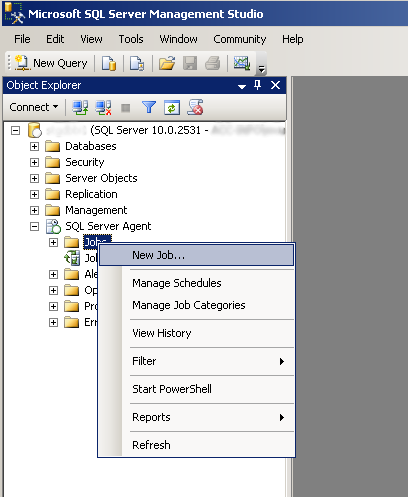This screenshot has height=497, width=408.
Task: Toggle Auto Hide pin on Object Explorer
Action: click(257, 85)
